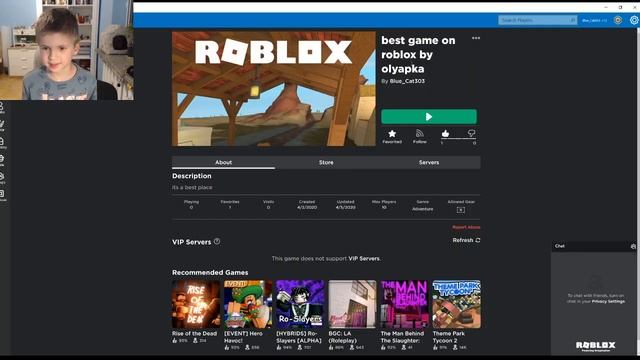
Task: Start the game with the green play button
Action: (x=429, y=117)
